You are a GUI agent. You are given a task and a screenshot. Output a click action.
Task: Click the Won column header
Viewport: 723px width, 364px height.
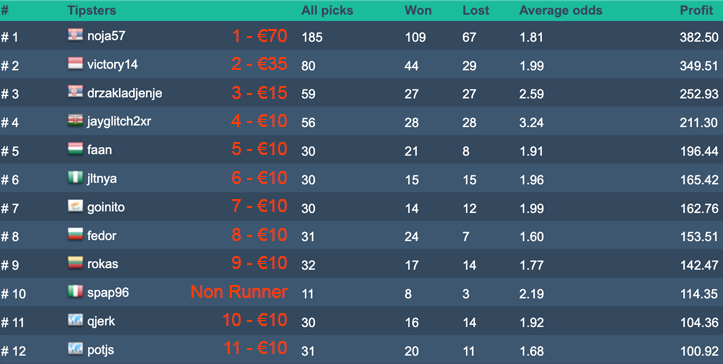click(x=418, y=10)
